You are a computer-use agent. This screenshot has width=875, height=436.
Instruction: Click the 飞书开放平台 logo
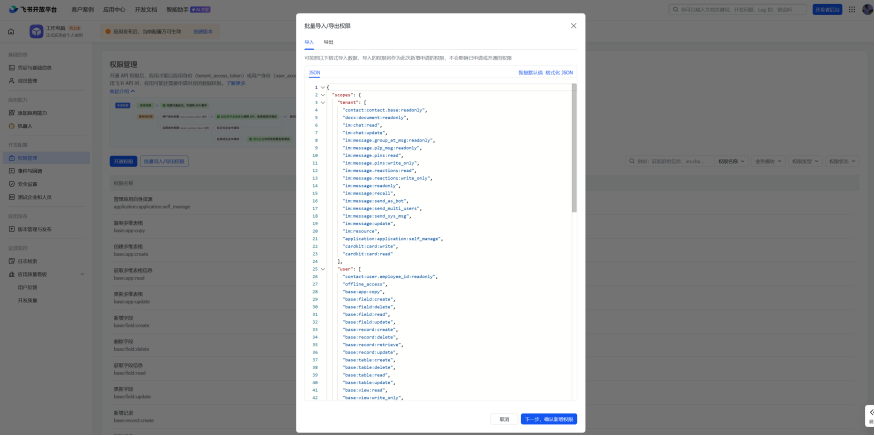[33, 9]
